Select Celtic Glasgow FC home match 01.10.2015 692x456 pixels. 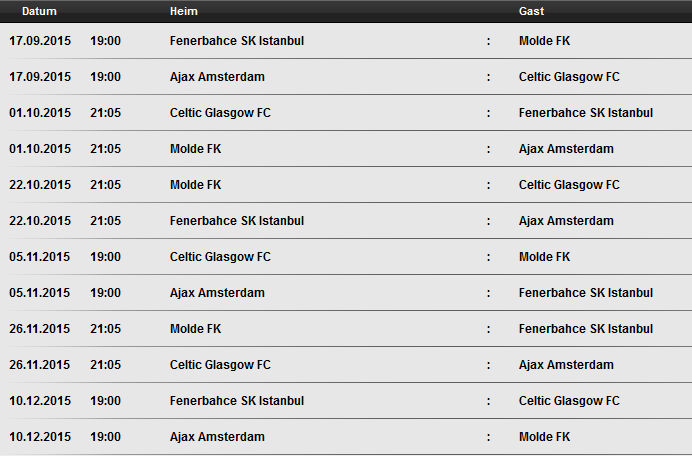click(x=220, y=113)
